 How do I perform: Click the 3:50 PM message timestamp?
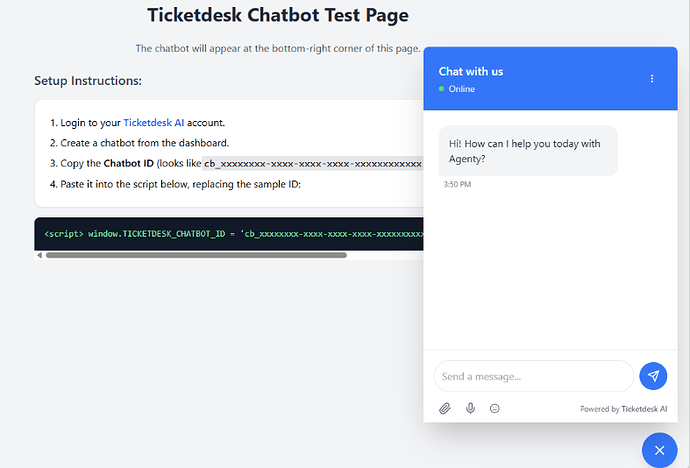pyautogui.click(x=457, y=184)
